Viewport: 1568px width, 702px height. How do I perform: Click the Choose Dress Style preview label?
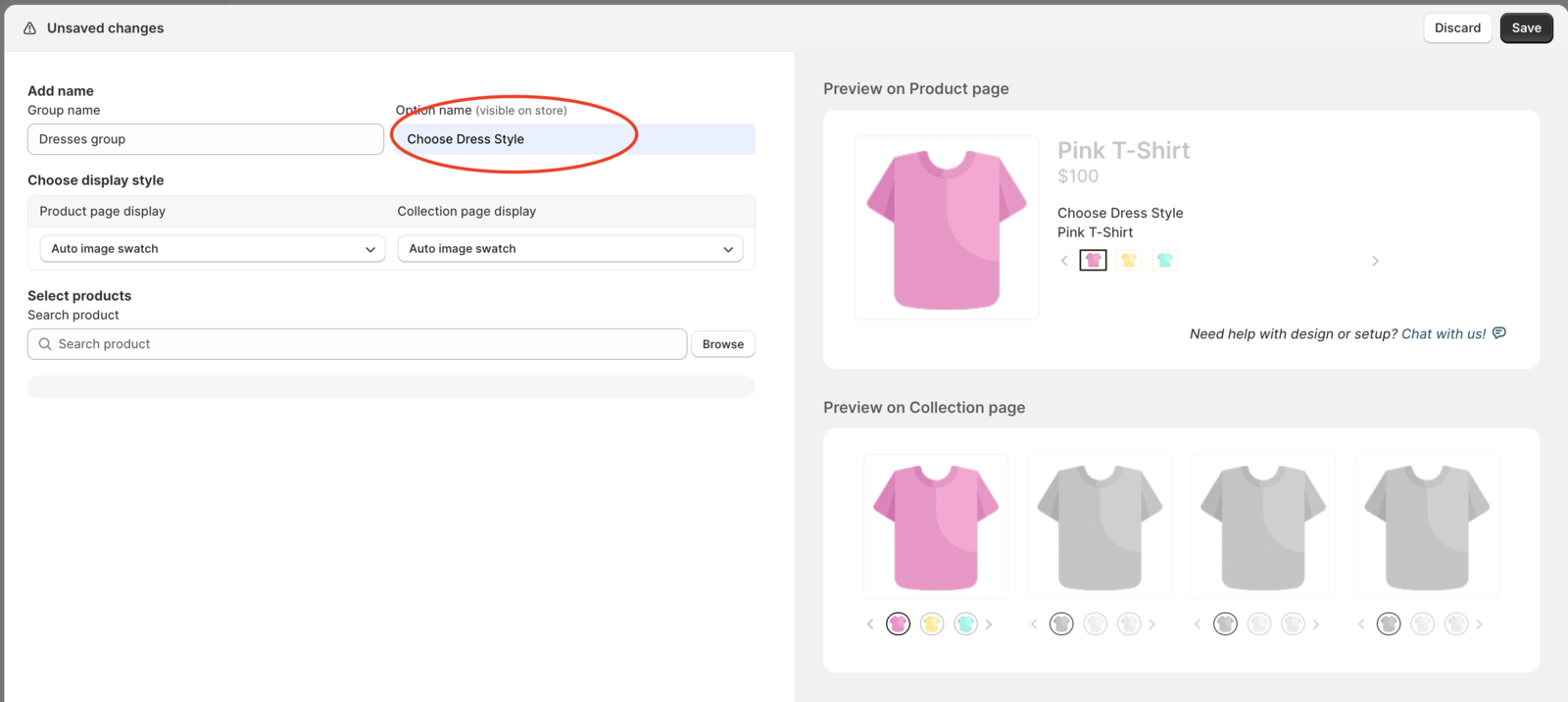point(1120,213)
